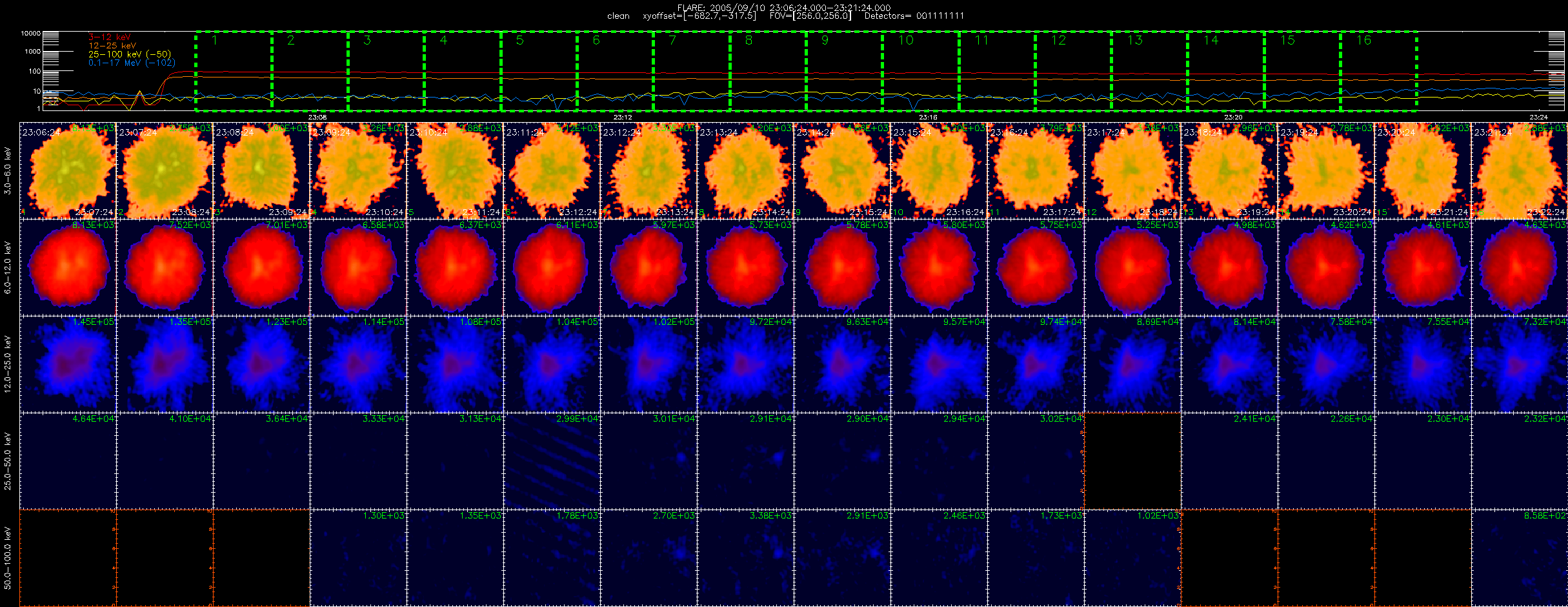Open the blue image labeled 7.32E+04
The width and height of the screenshot is (1568, 607).
[x=1520, y=364]
